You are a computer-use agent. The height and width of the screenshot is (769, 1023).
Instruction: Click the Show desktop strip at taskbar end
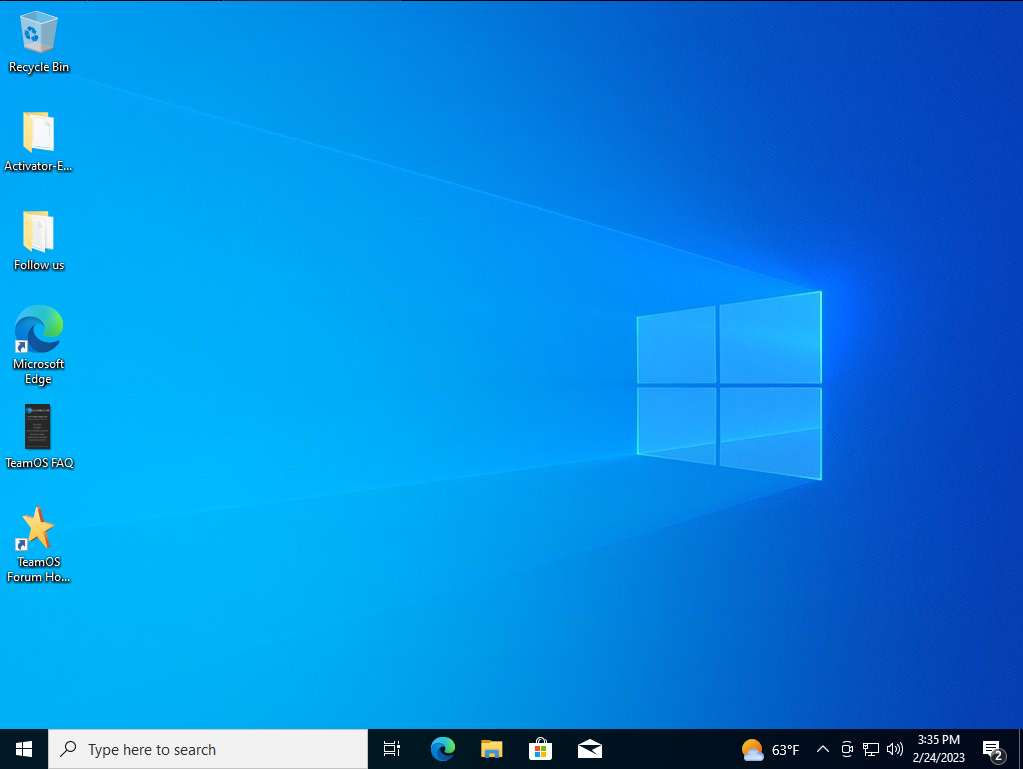[1020, 749]
